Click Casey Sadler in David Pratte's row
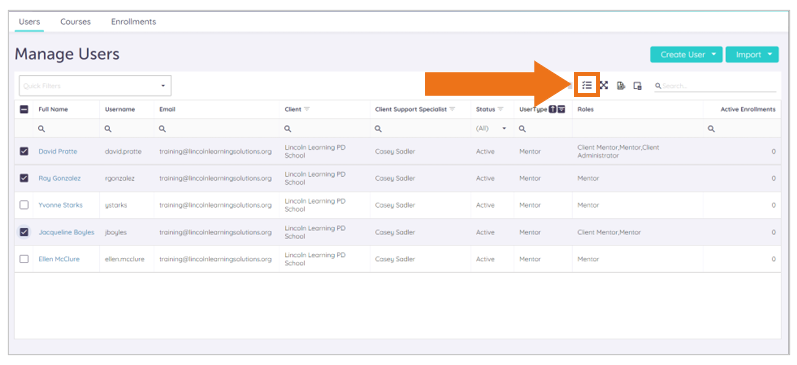This screenshot has width=797, height=365. click(395, 151)
